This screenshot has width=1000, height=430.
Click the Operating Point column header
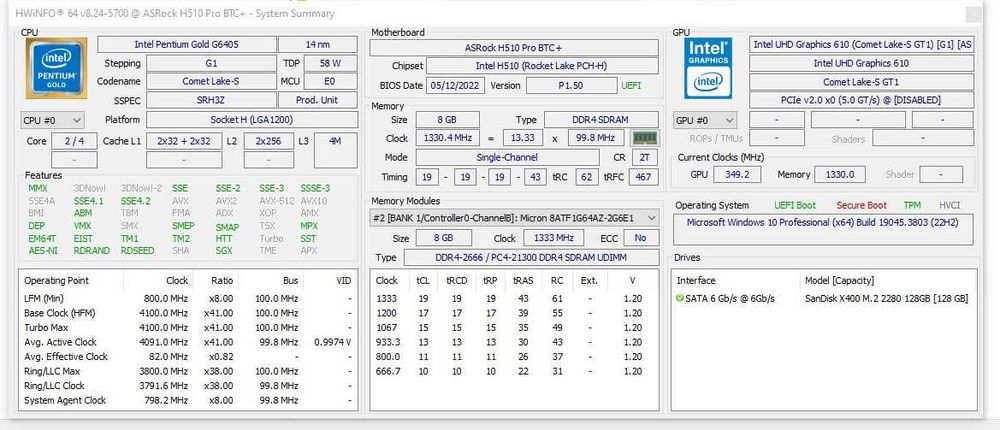click(x=57, y=281)
